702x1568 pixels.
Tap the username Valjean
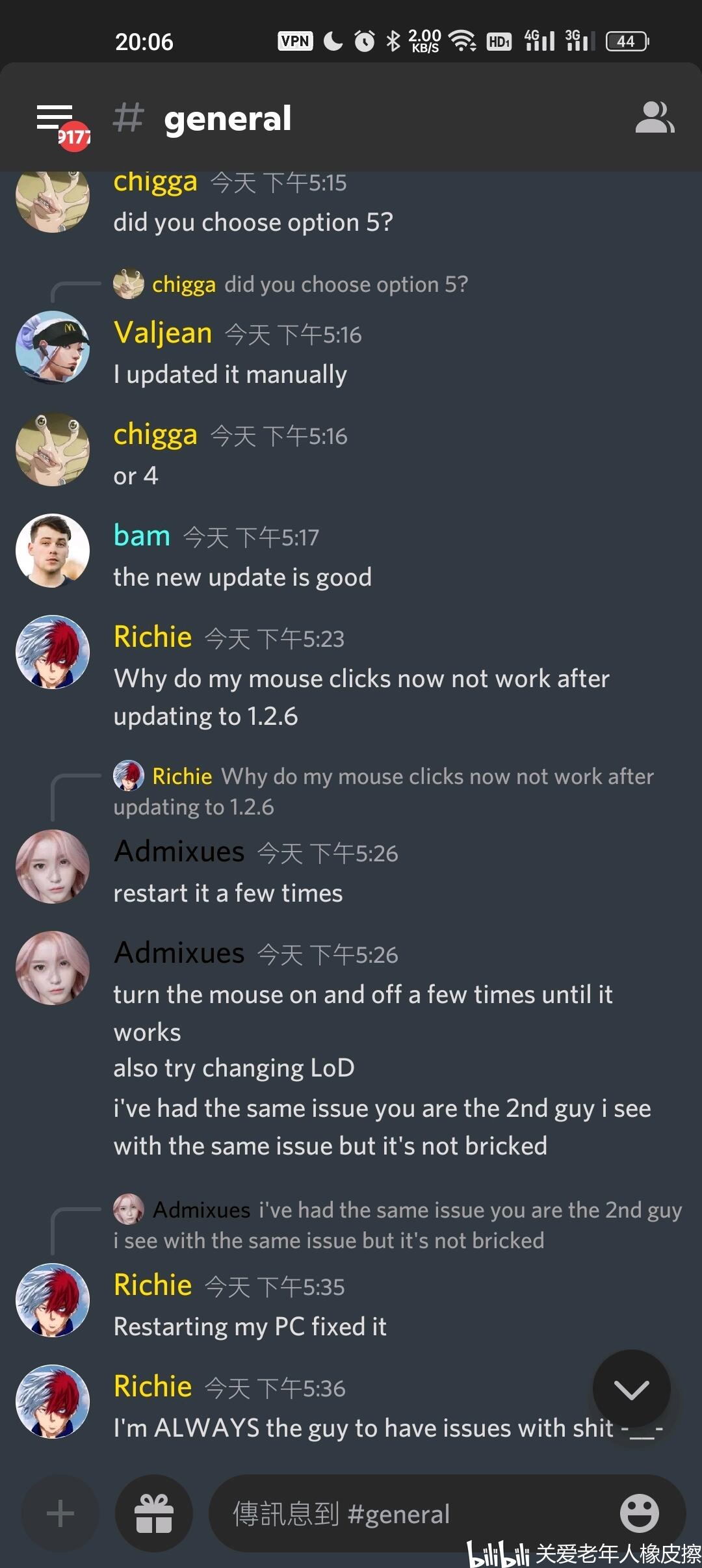point(163,333)
